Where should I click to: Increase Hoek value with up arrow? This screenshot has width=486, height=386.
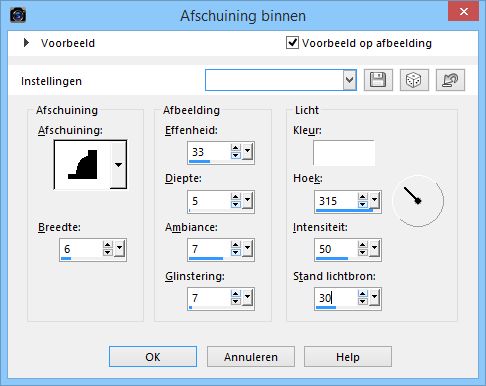tap(363, 197)
